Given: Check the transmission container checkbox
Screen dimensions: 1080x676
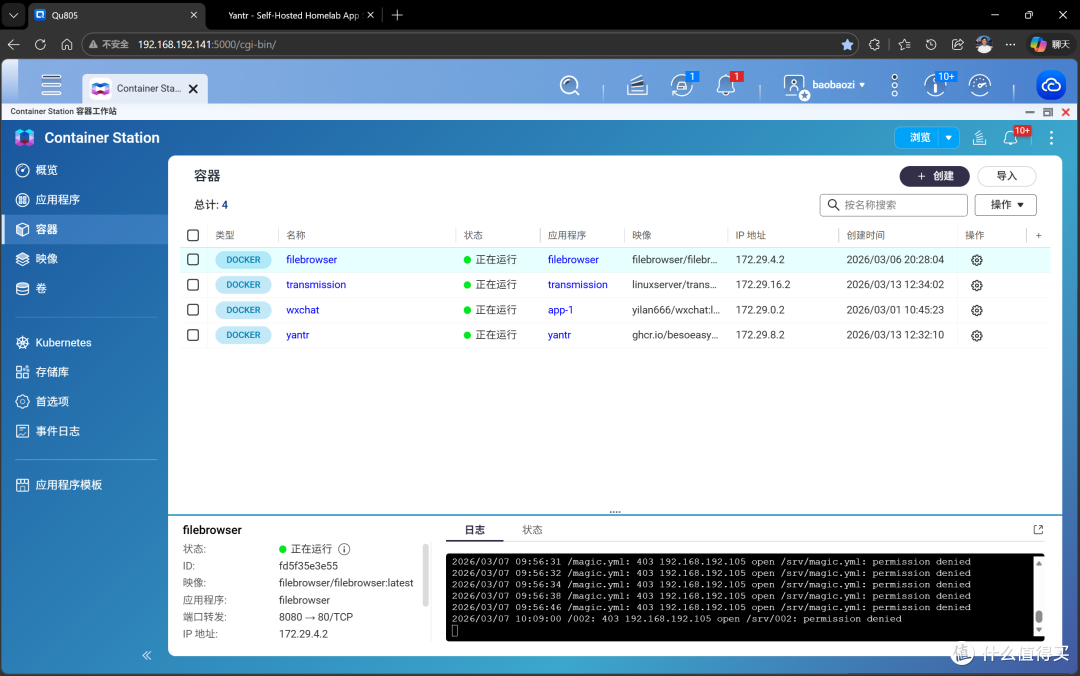Looking at the screenshot, I should coord(193,285).
